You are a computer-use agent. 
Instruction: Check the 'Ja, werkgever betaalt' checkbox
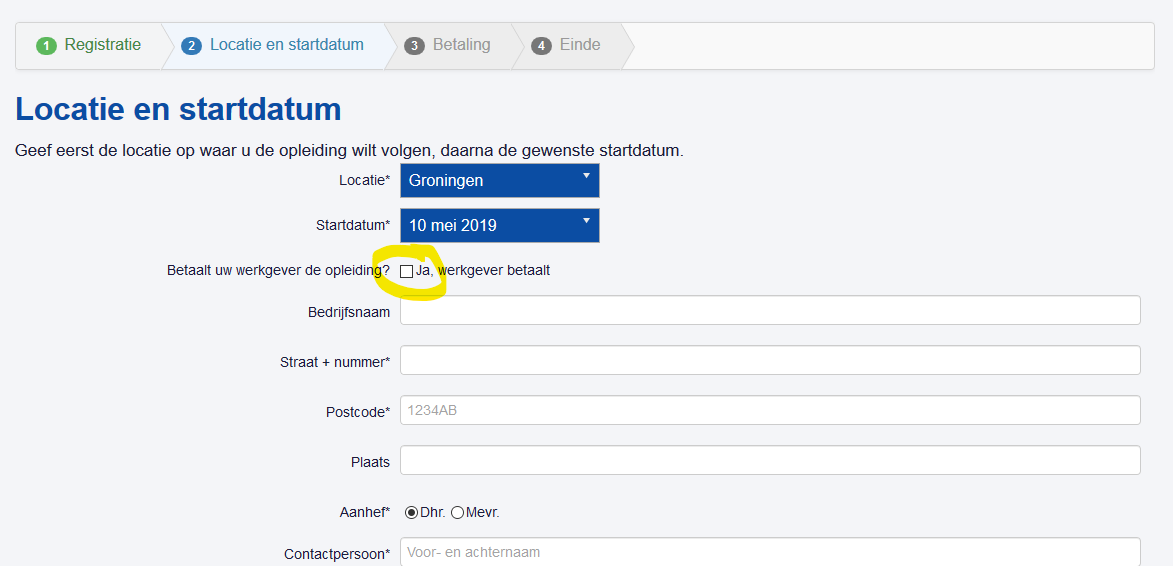(x=406, y=271)
